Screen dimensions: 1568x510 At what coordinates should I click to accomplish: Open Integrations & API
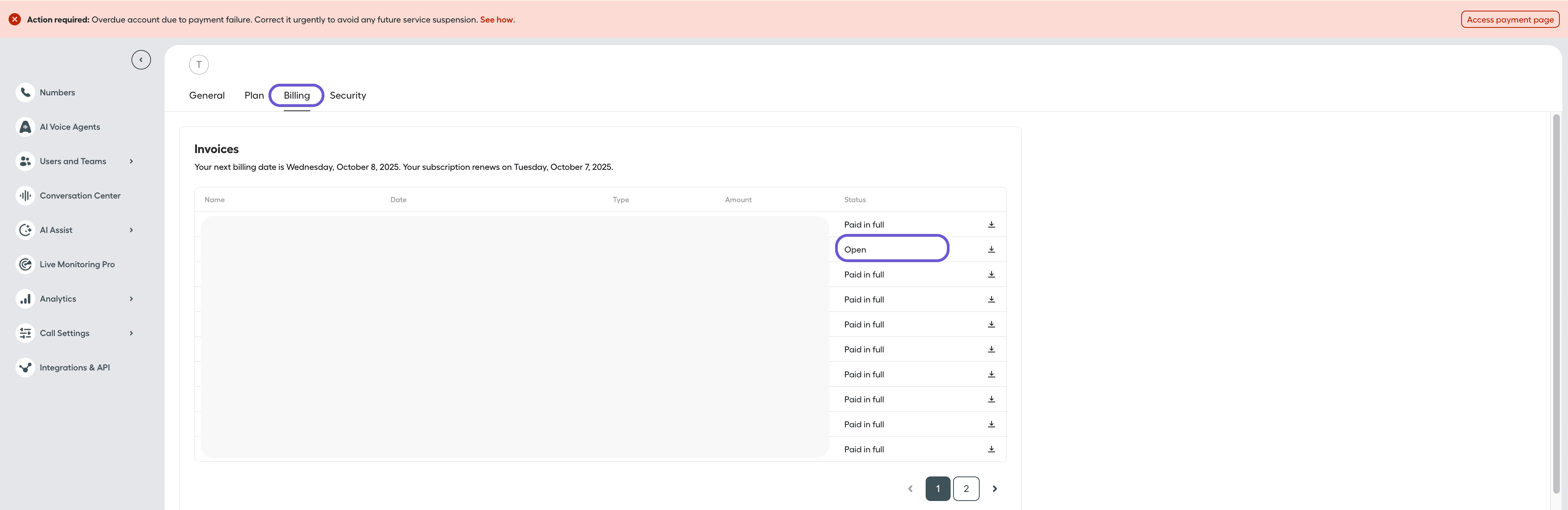(74, 367)
